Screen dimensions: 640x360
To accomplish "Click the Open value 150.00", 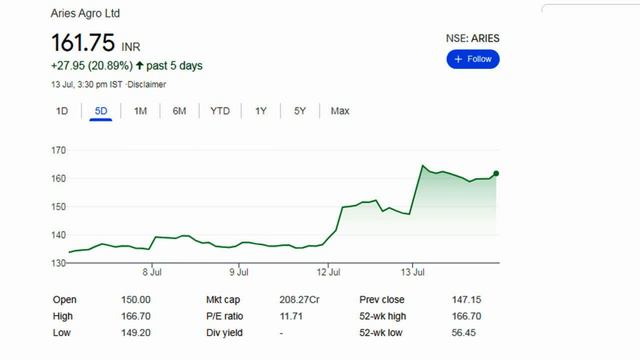I will click(136, 300).
